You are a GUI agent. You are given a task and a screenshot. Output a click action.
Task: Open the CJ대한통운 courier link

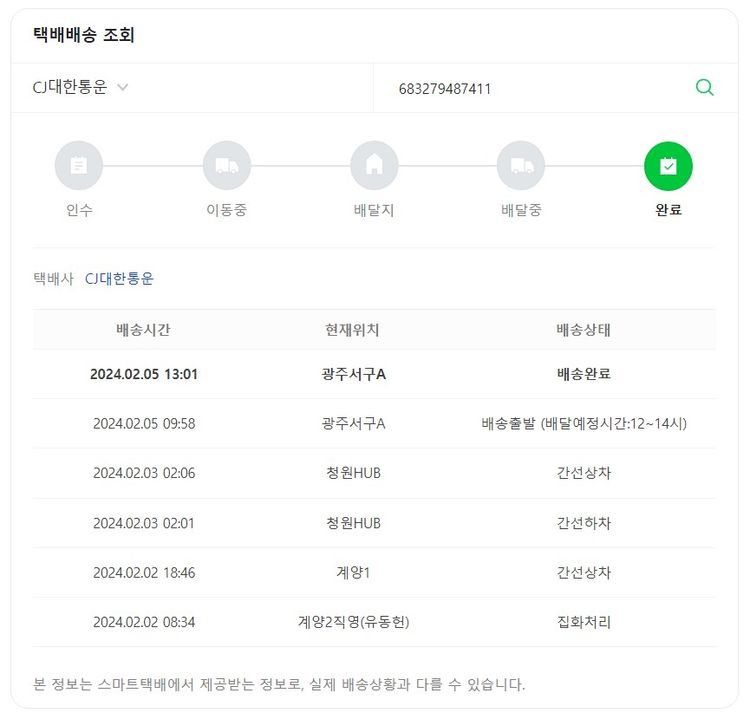(119, 279)
